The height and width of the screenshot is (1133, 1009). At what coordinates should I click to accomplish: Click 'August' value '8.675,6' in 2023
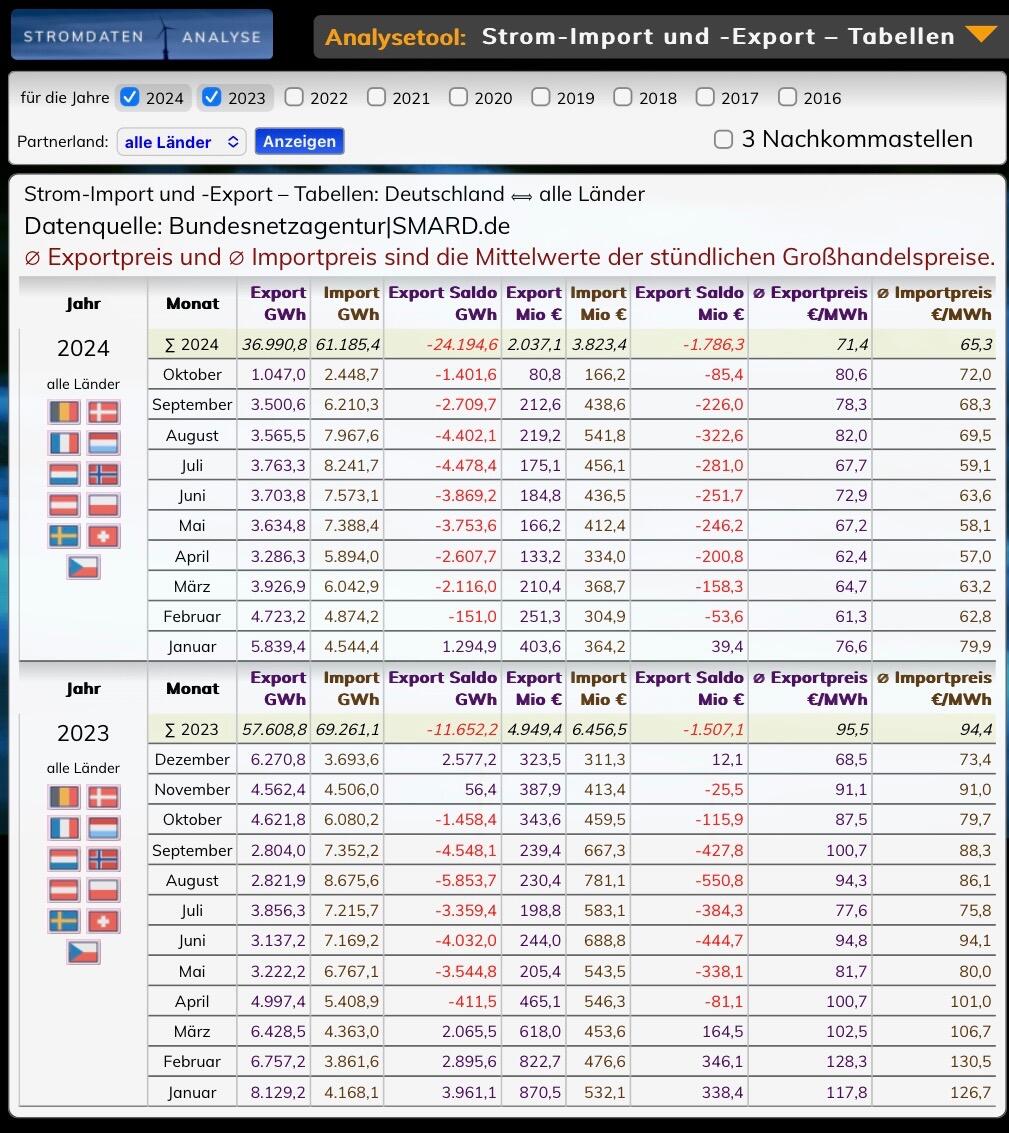[351, 881]
